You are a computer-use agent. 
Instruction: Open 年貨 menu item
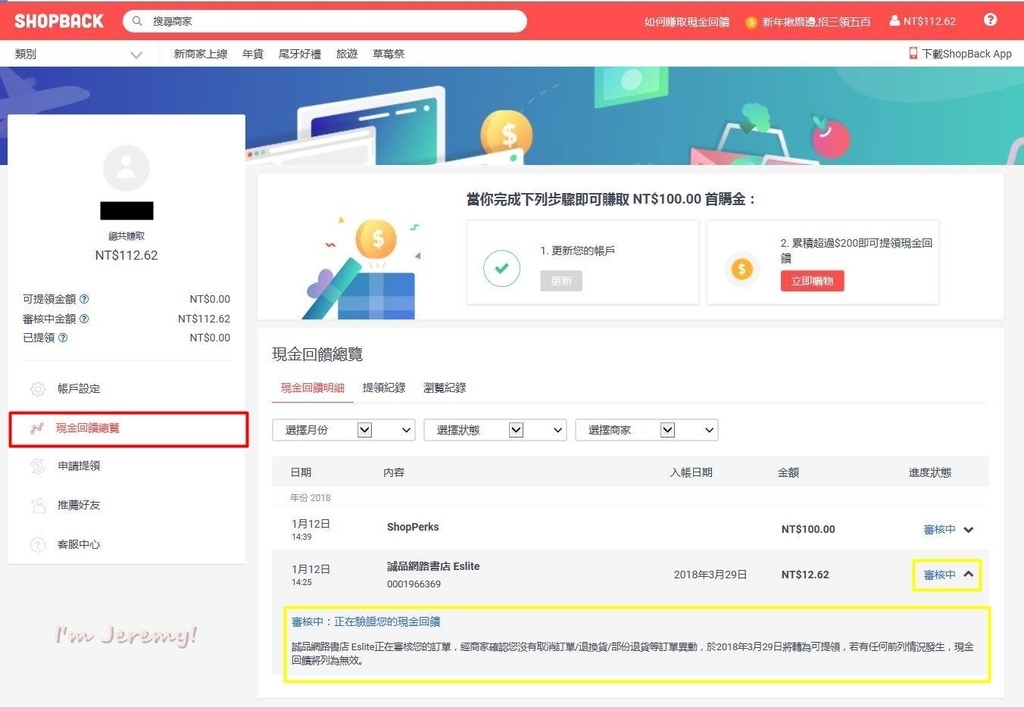point(253,54)
